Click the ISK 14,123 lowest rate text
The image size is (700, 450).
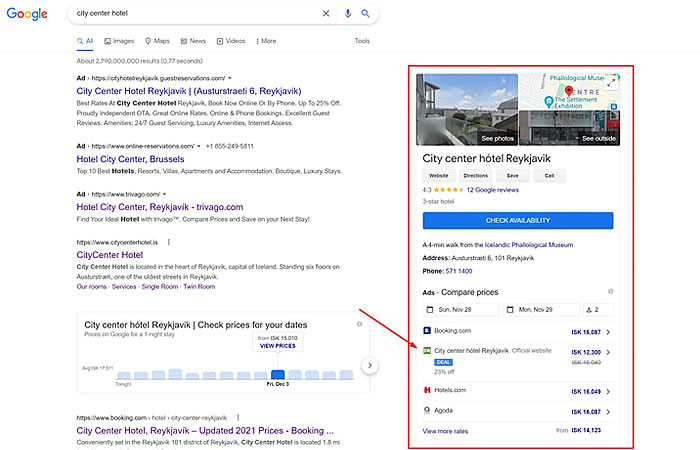586,430
